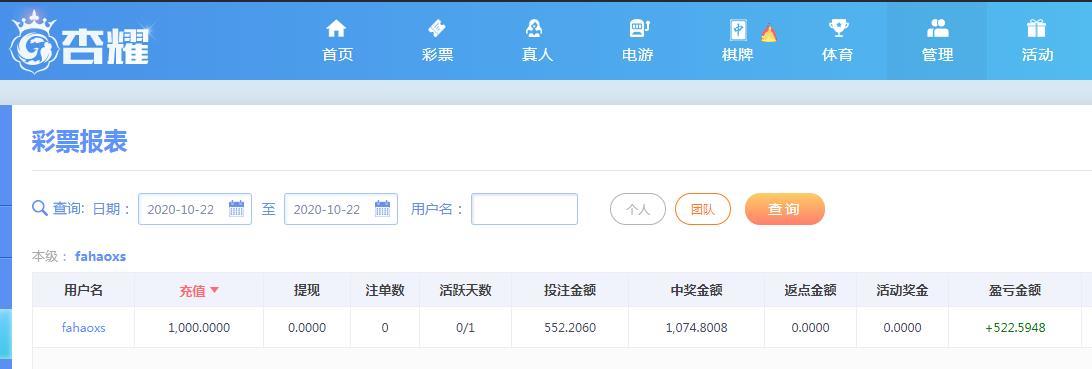This screenshot has height=369, width=1092.
Task: Open start date calendar picker icon
Action: coord(237,209)
